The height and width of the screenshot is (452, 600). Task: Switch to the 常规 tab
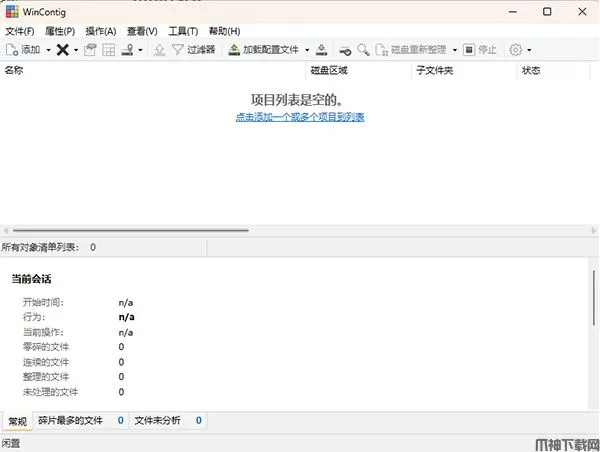(x=18, y=421)
